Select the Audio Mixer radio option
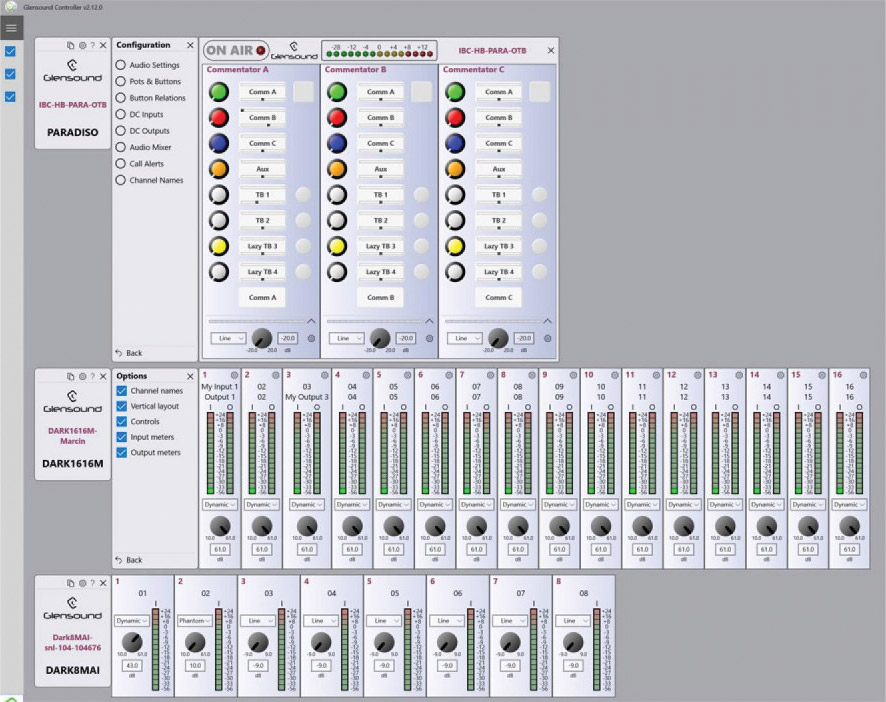The width and height of the screenshot is (886, 702). coord(121,147)
